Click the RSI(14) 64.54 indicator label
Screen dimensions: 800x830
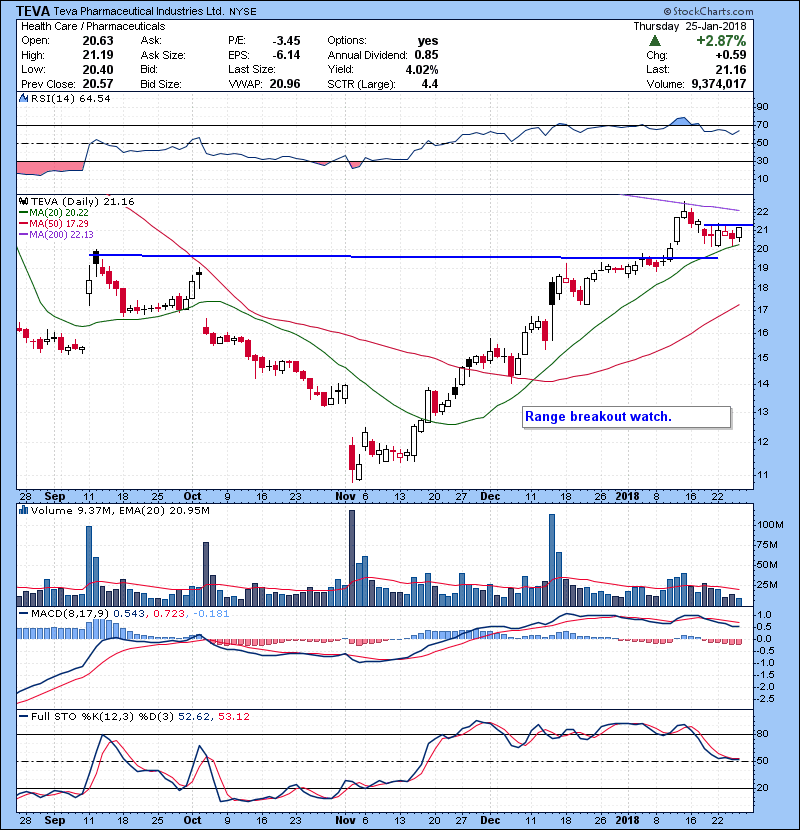click(71, 98)
